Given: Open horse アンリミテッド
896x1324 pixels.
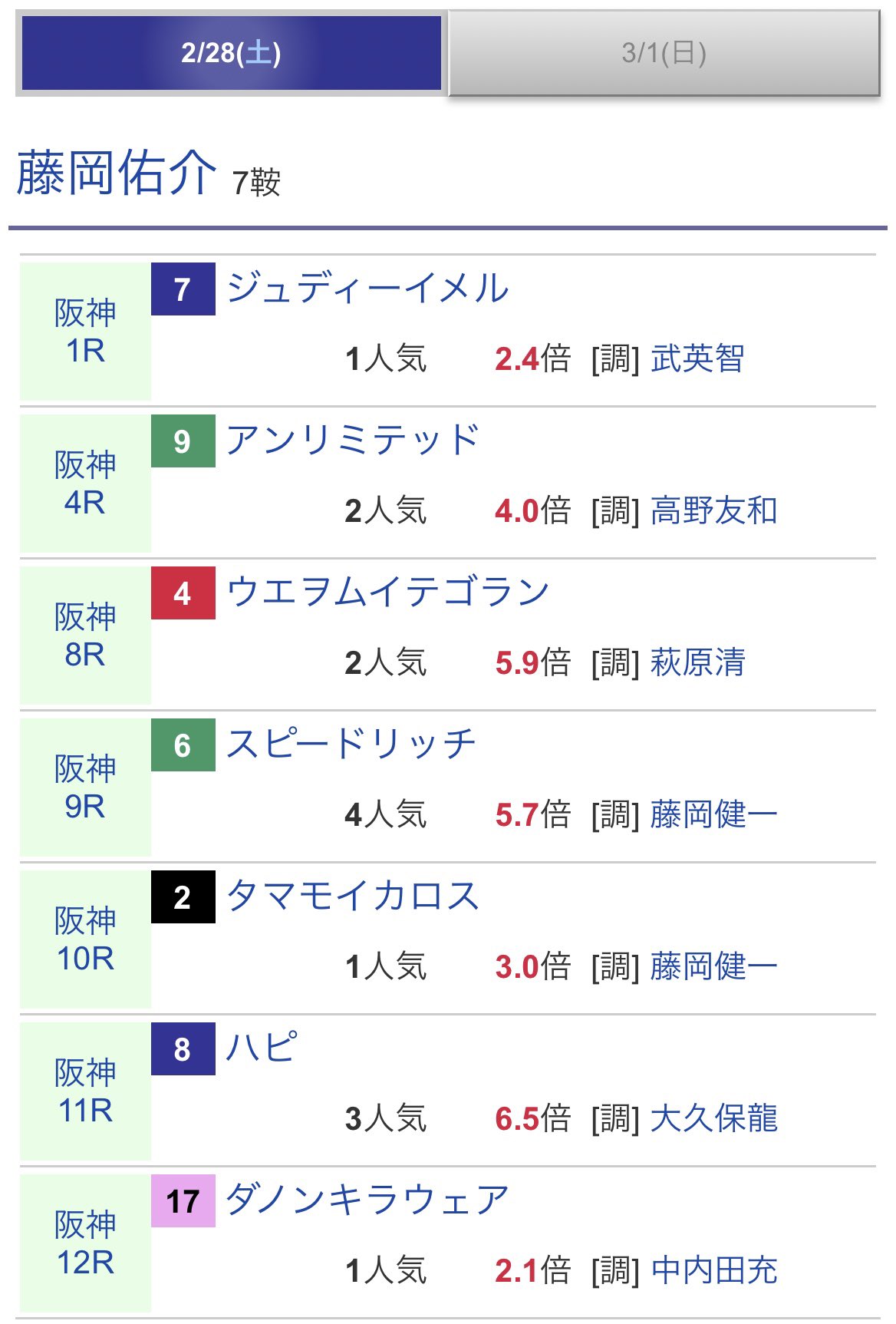Looking at the screenshot, I should coord(353,441).
